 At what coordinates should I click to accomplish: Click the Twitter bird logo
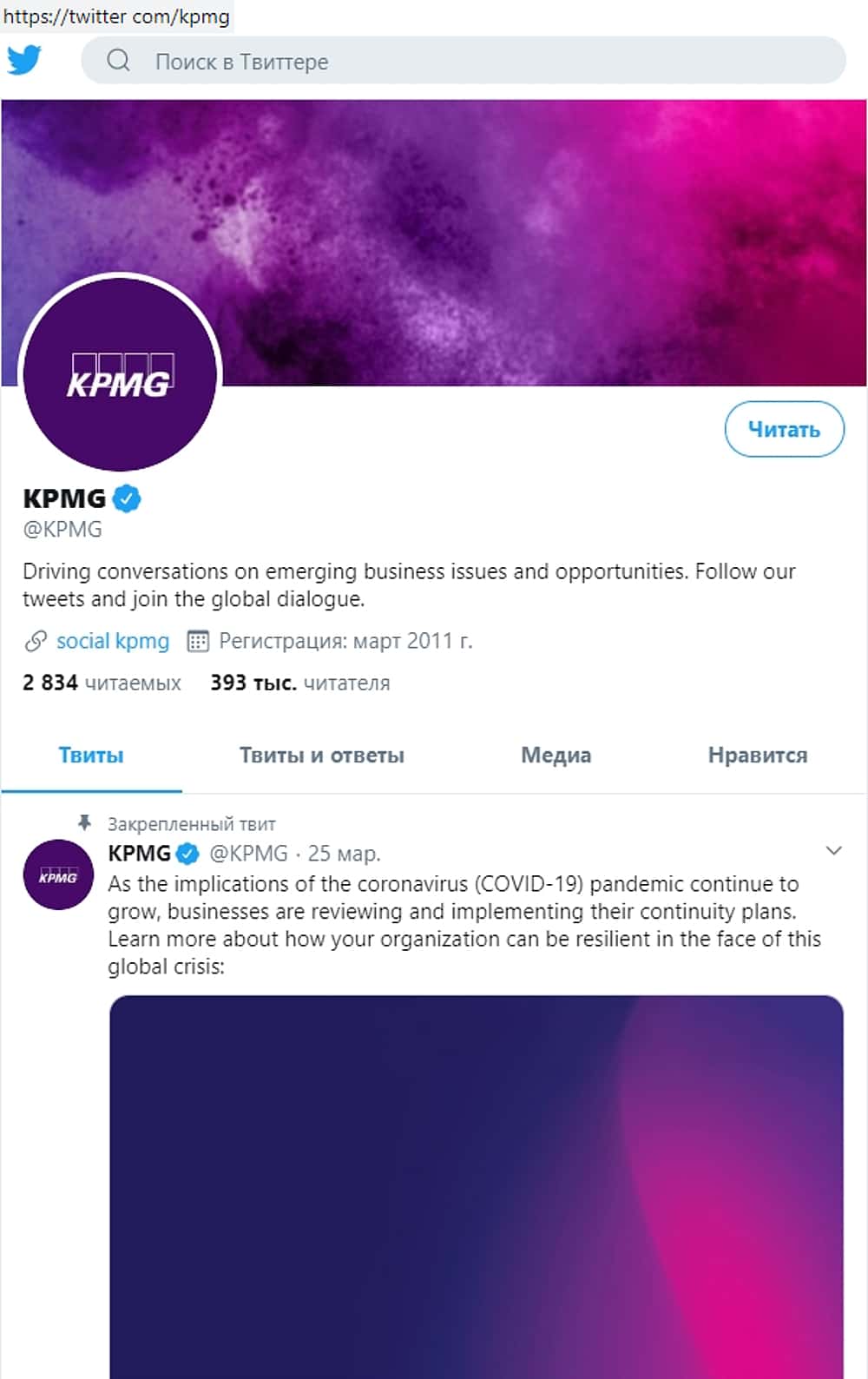click(24, 60)
